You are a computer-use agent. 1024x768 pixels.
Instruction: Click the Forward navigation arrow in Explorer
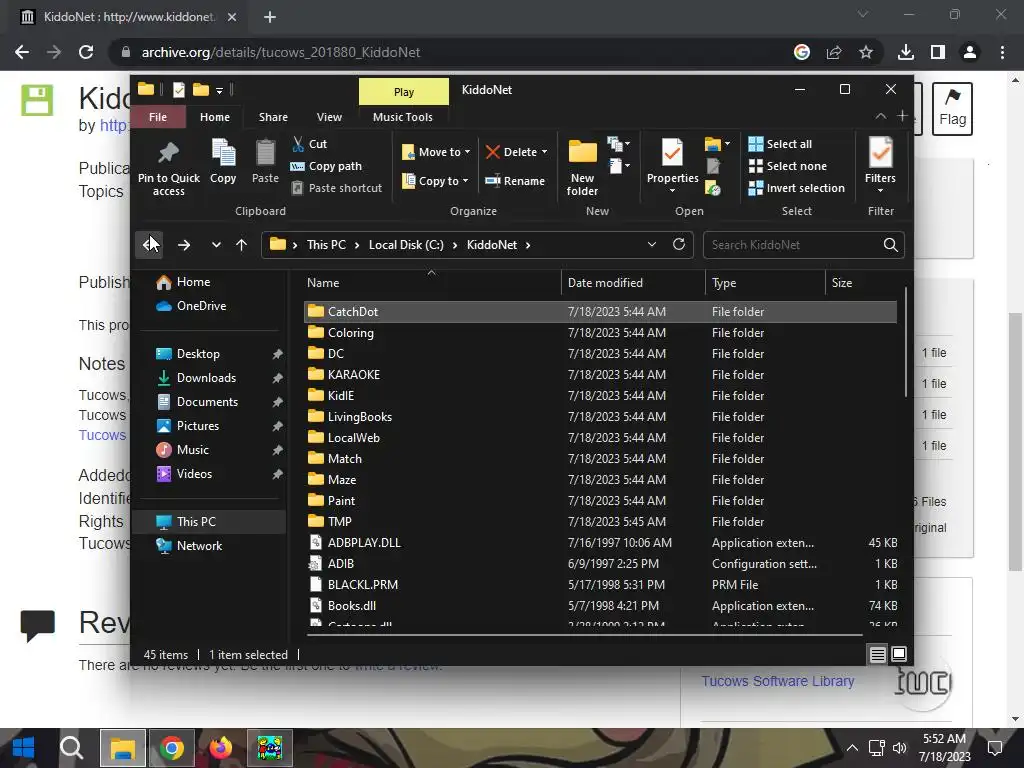pyautogui.click(x=184, y=245)
